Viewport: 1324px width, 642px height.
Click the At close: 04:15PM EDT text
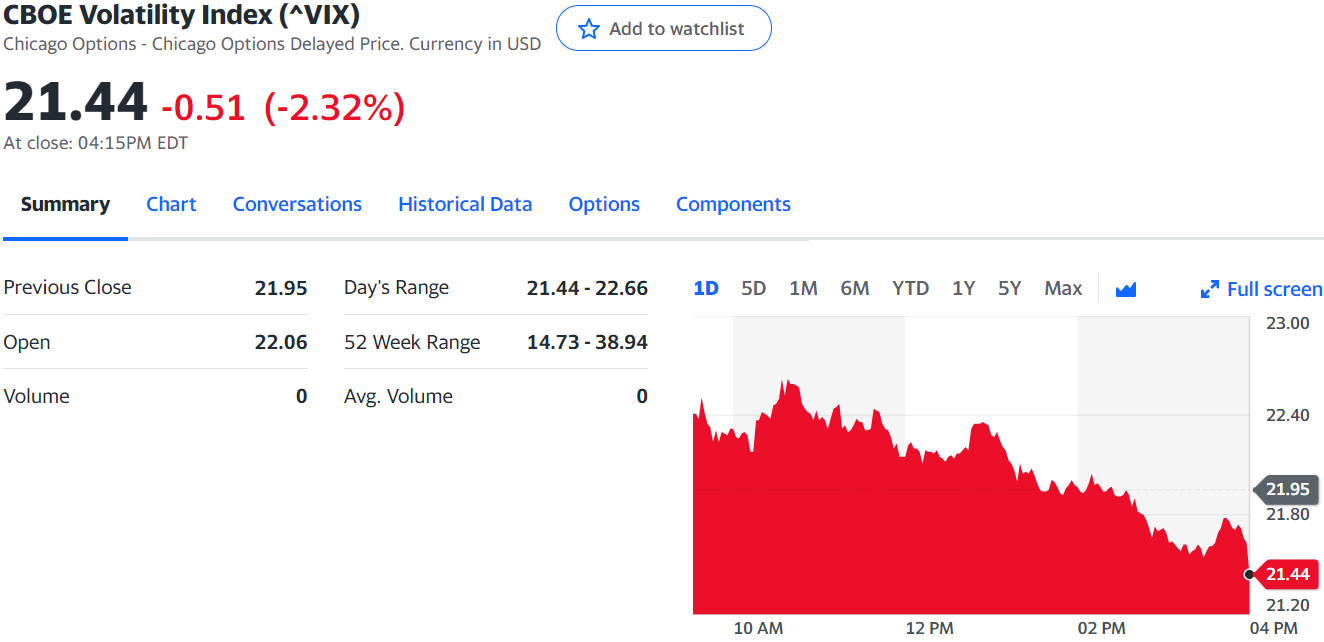(95, 143)
